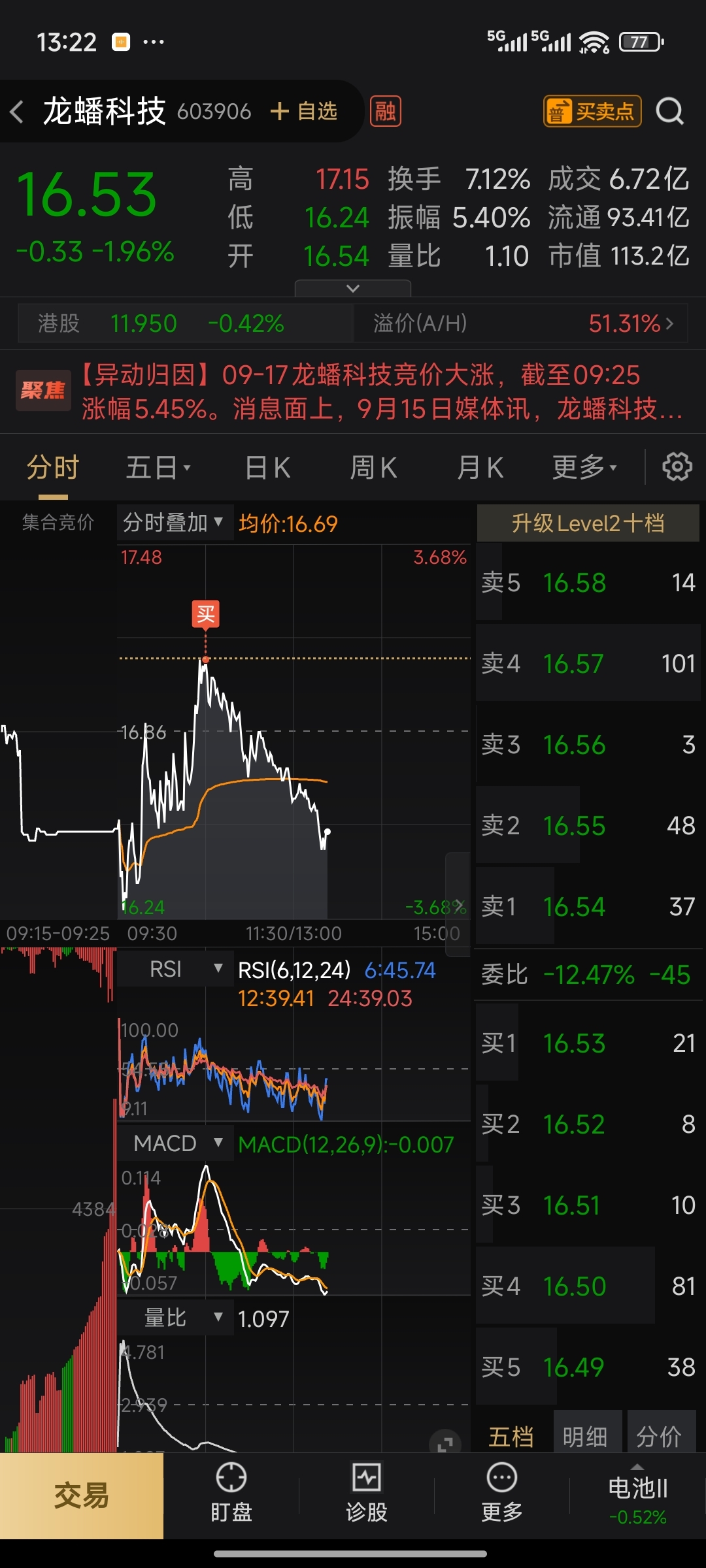This screenshot has height=1568, width=706.
Task: Open search with the magnifier icon
Action: click(x=670, y=111)
